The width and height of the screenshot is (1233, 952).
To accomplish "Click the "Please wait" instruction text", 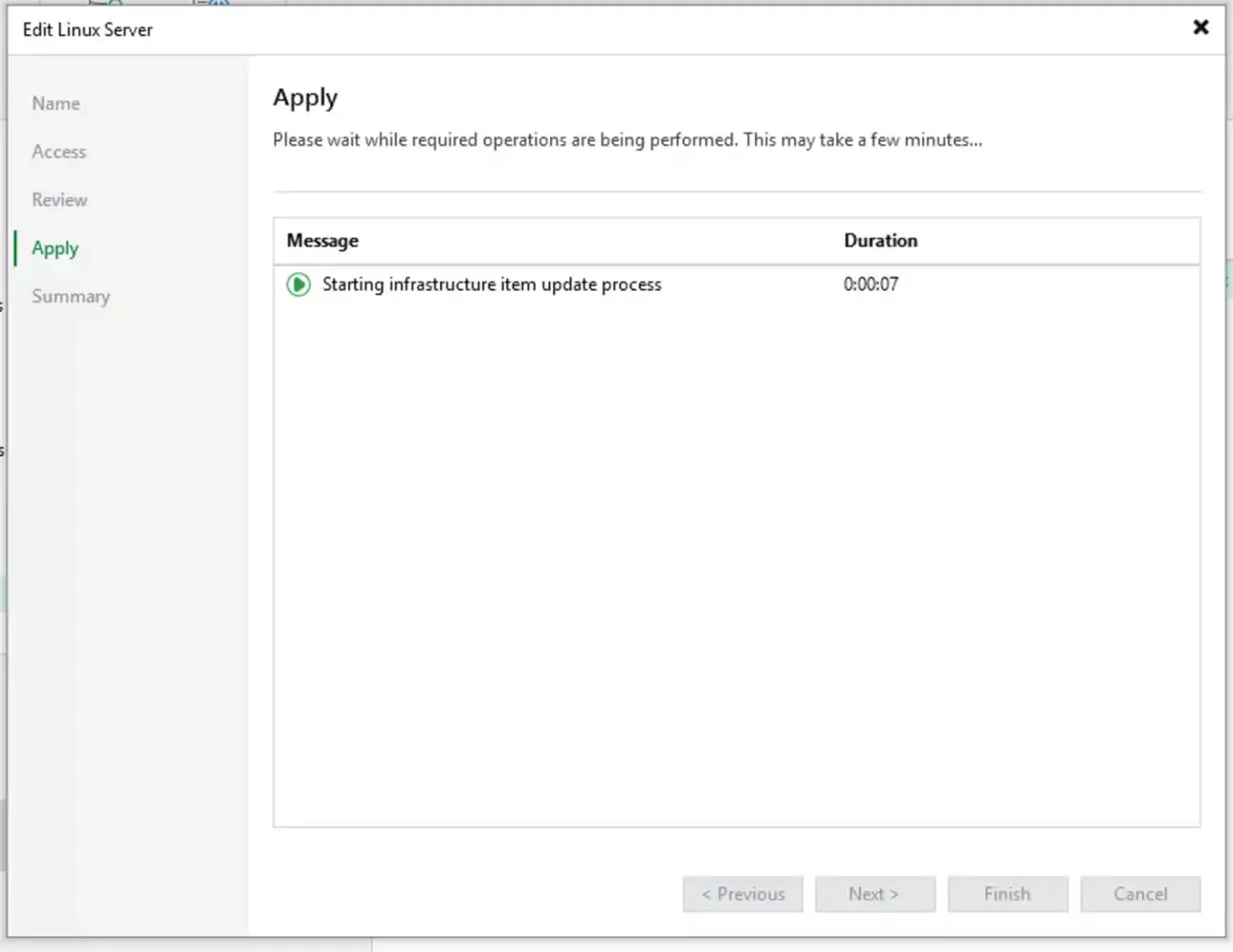I will [627, 140].
